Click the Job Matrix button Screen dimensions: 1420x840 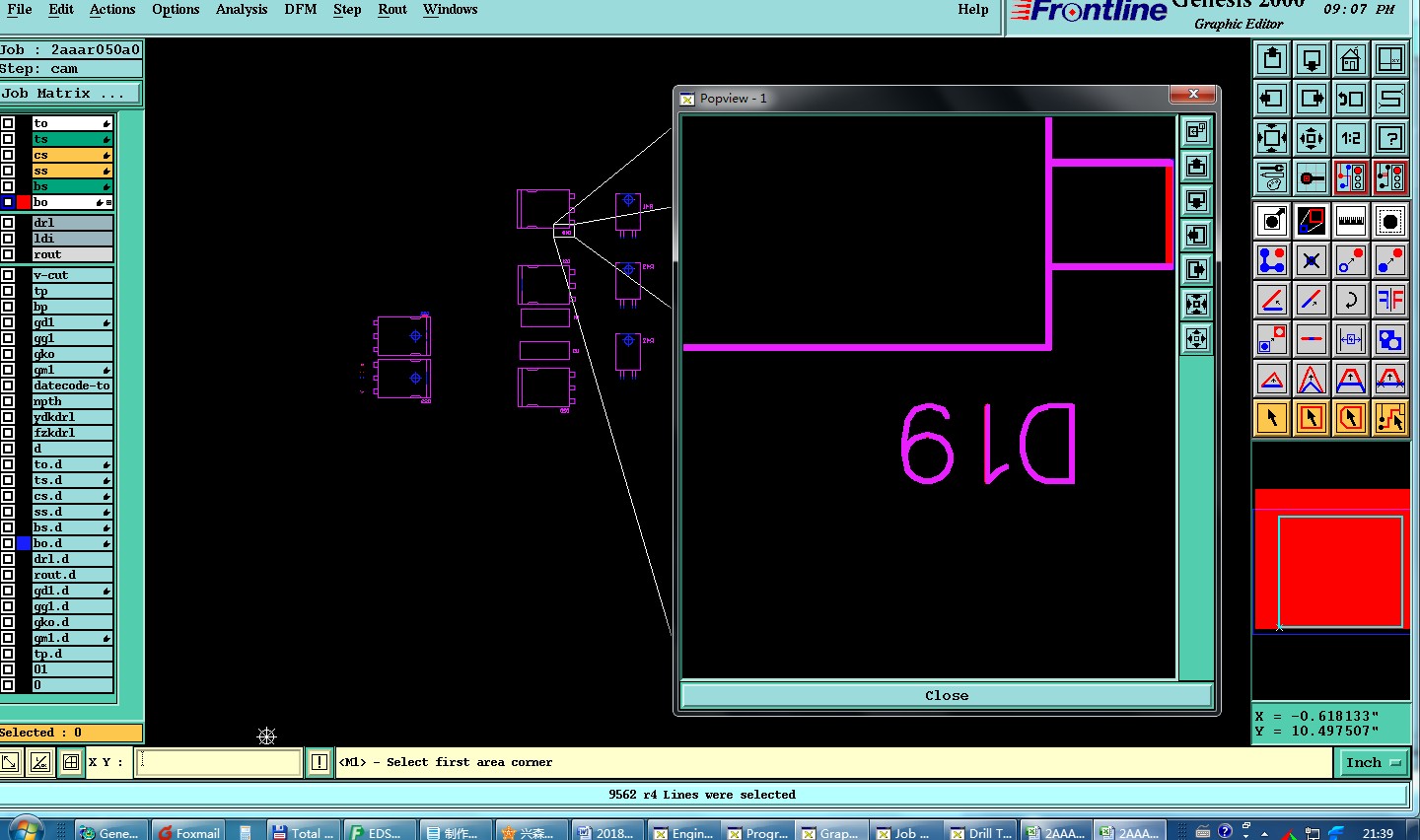coord(70,94)
